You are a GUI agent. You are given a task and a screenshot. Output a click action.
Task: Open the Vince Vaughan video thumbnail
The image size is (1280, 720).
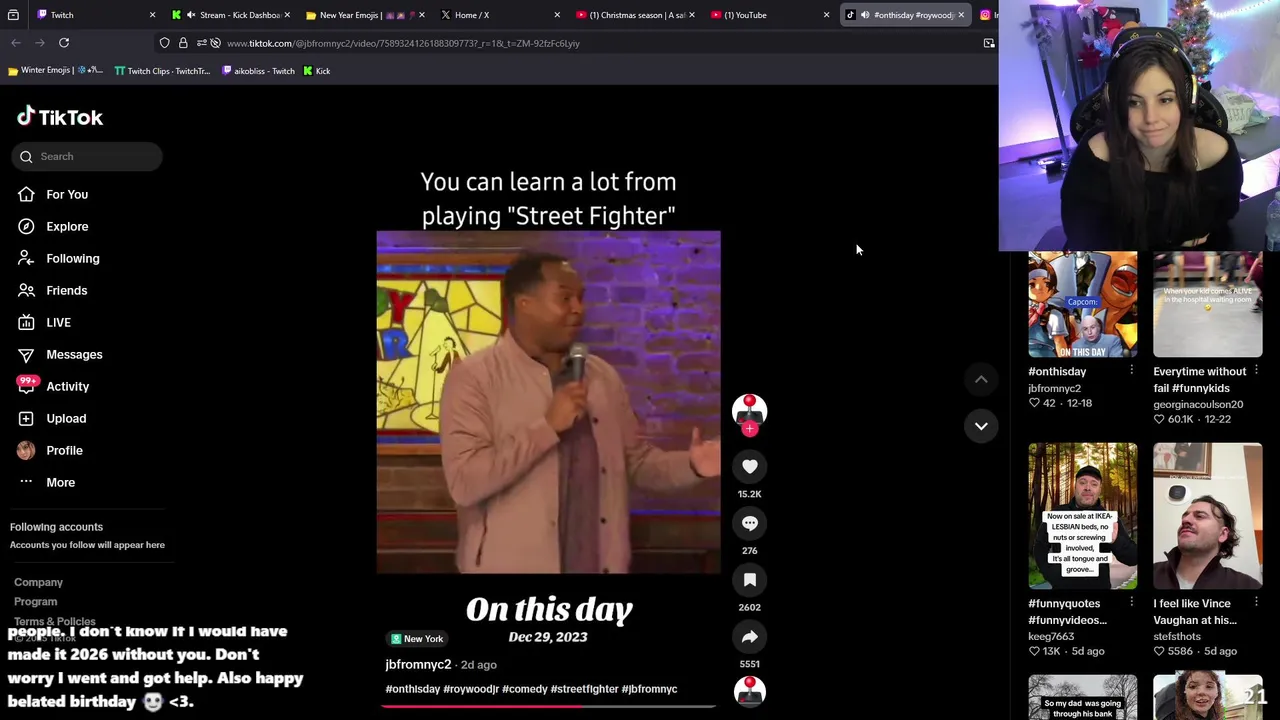point(1208,516)
